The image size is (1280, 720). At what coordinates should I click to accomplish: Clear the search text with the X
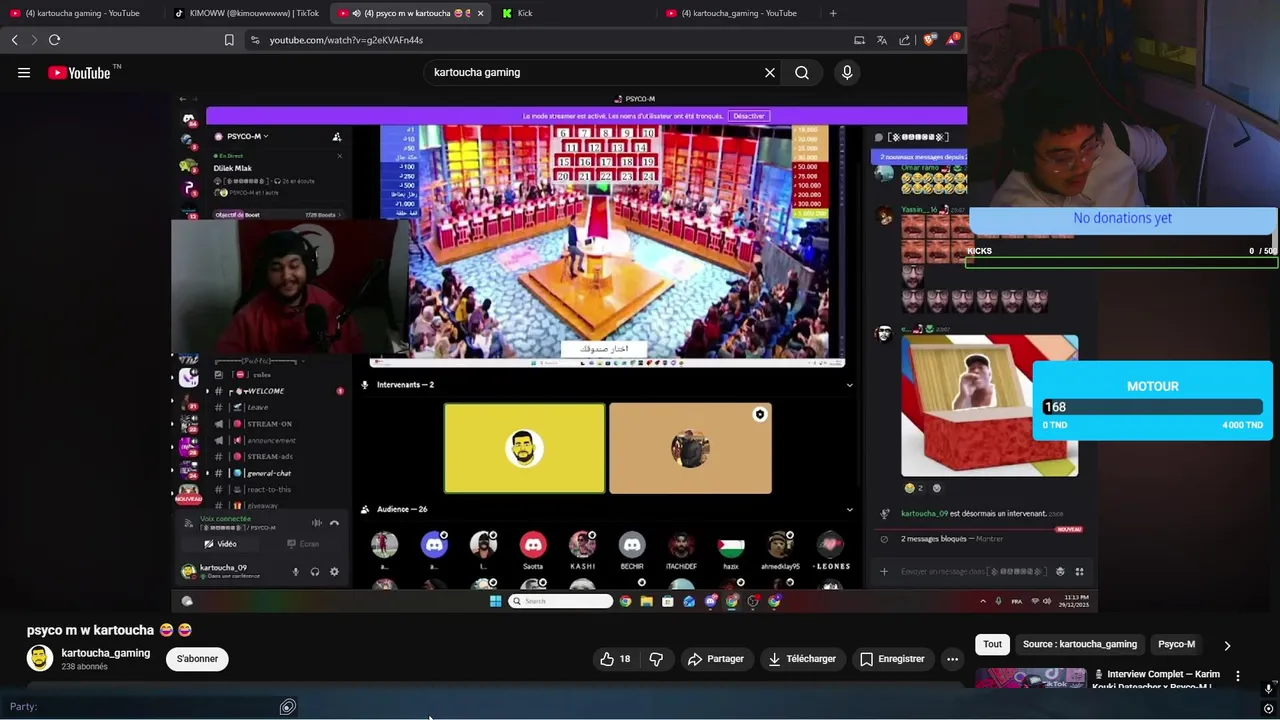coord(770,72)
